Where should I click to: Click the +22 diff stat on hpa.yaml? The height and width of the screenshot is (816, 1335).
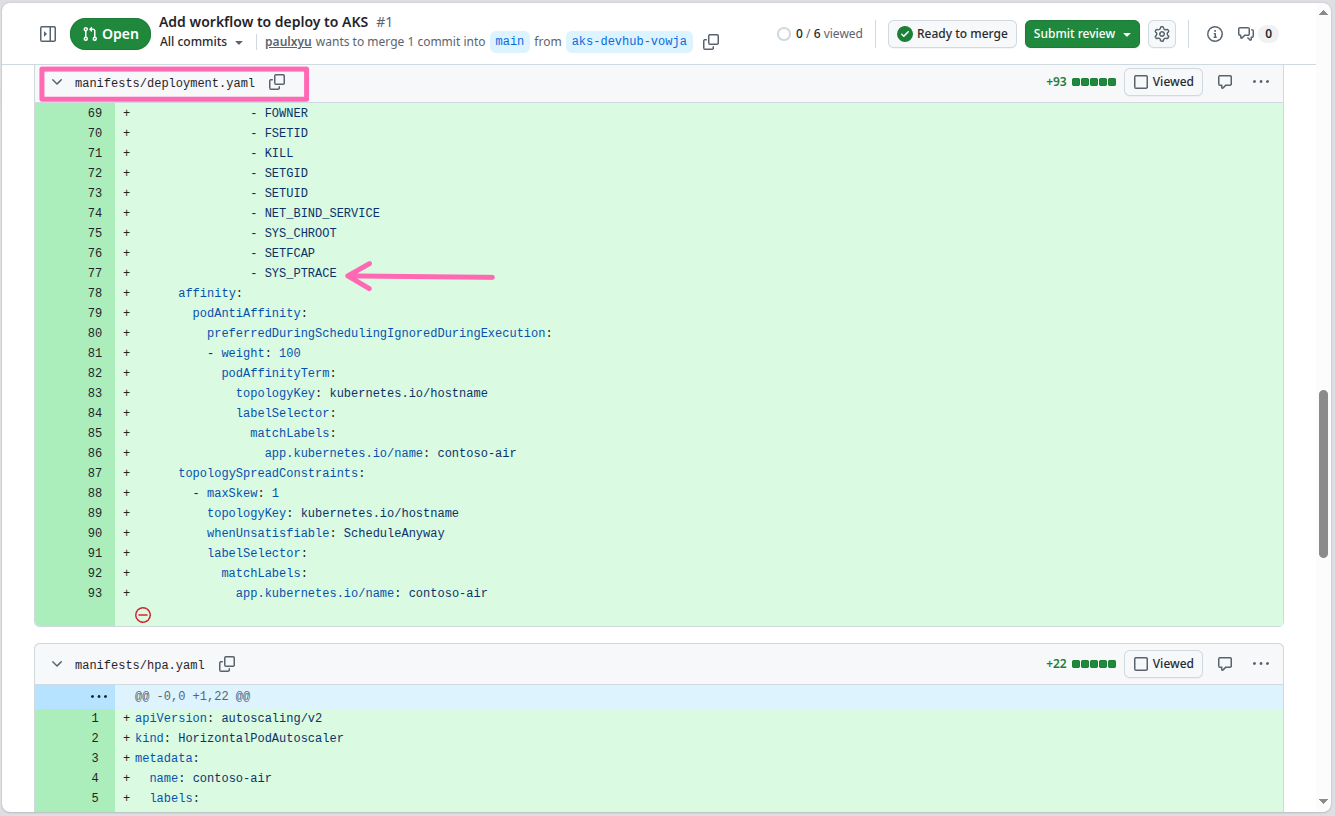coord(1056,664)
